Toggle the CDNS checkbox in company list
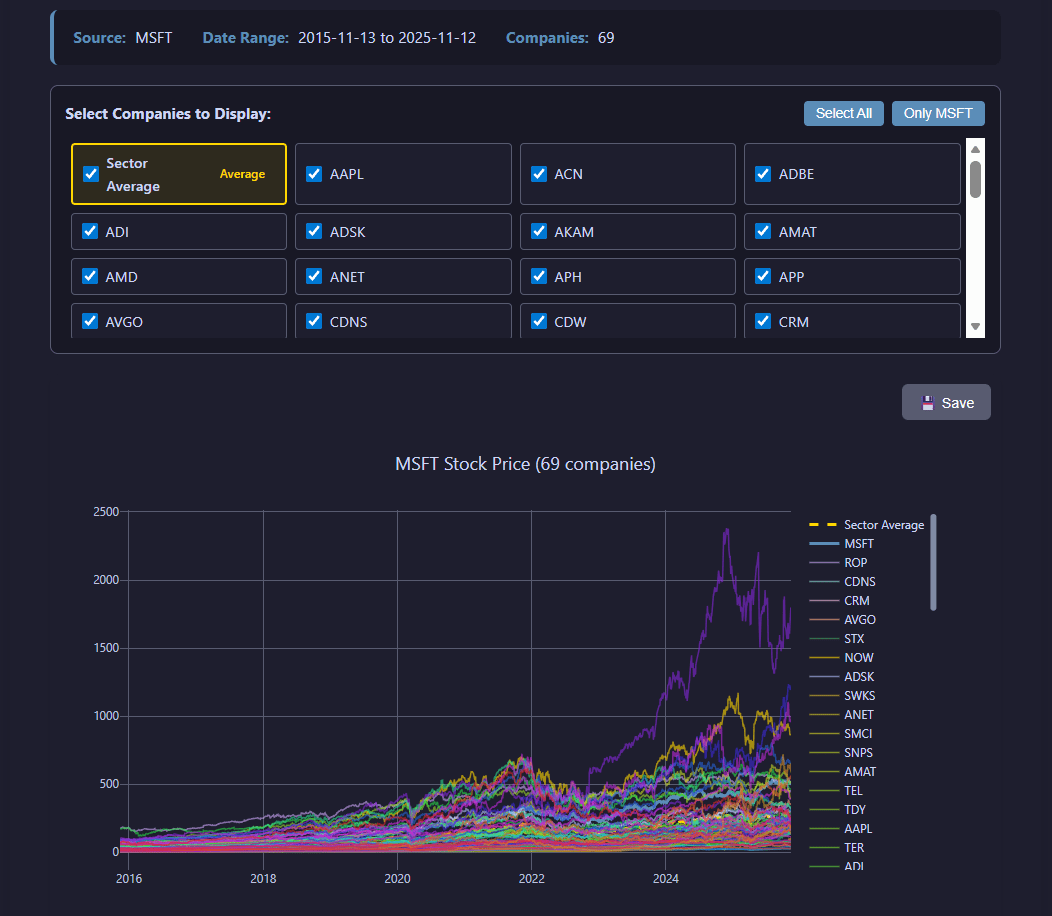 [x=314, y=321]
